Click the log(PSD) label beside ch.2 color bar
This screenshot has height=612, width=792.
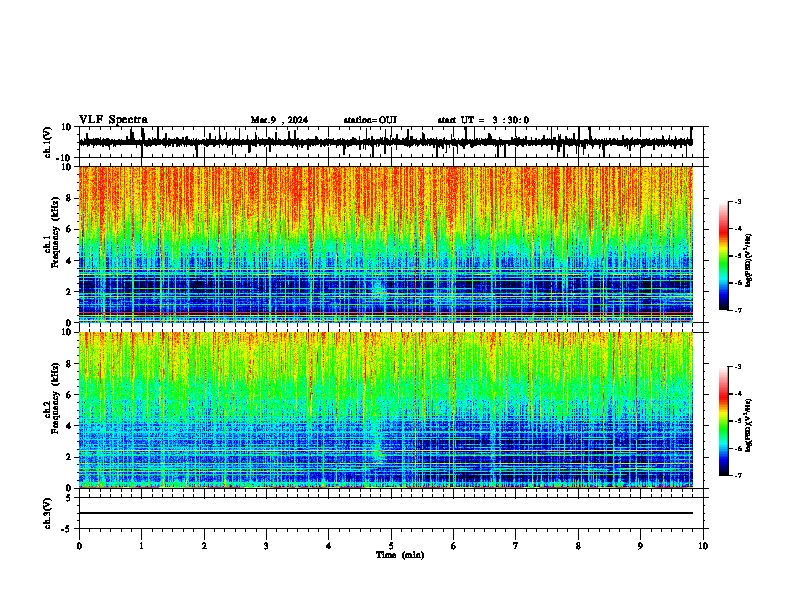click(x=748, y=425)
